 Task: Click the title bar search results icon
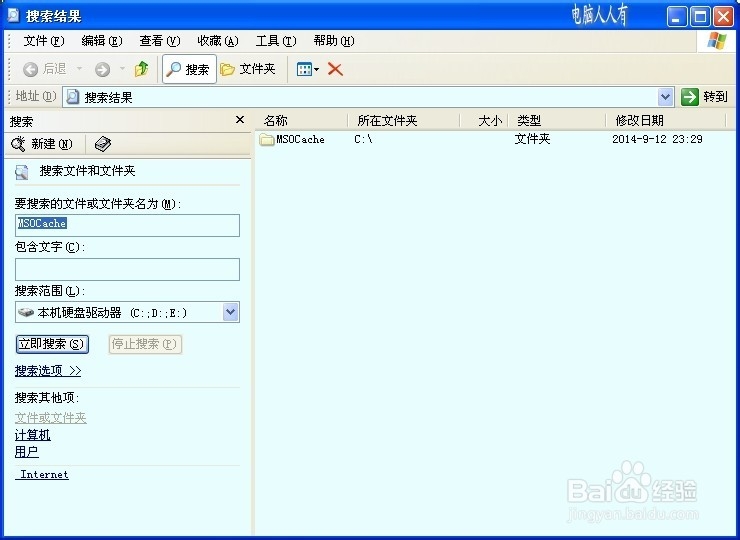14,16
